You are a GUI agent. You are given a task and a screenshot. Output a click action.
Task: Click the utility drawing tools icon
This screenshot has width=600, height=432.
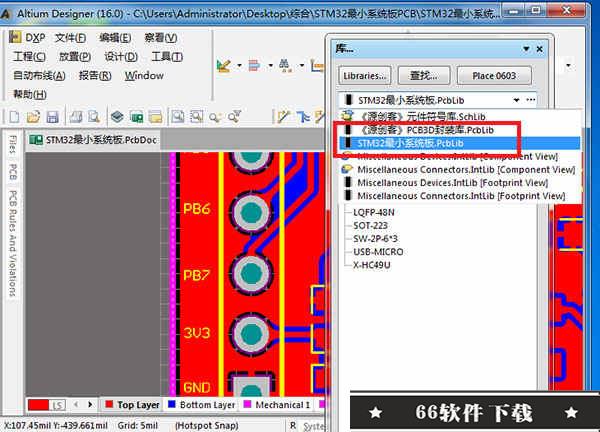223,66
